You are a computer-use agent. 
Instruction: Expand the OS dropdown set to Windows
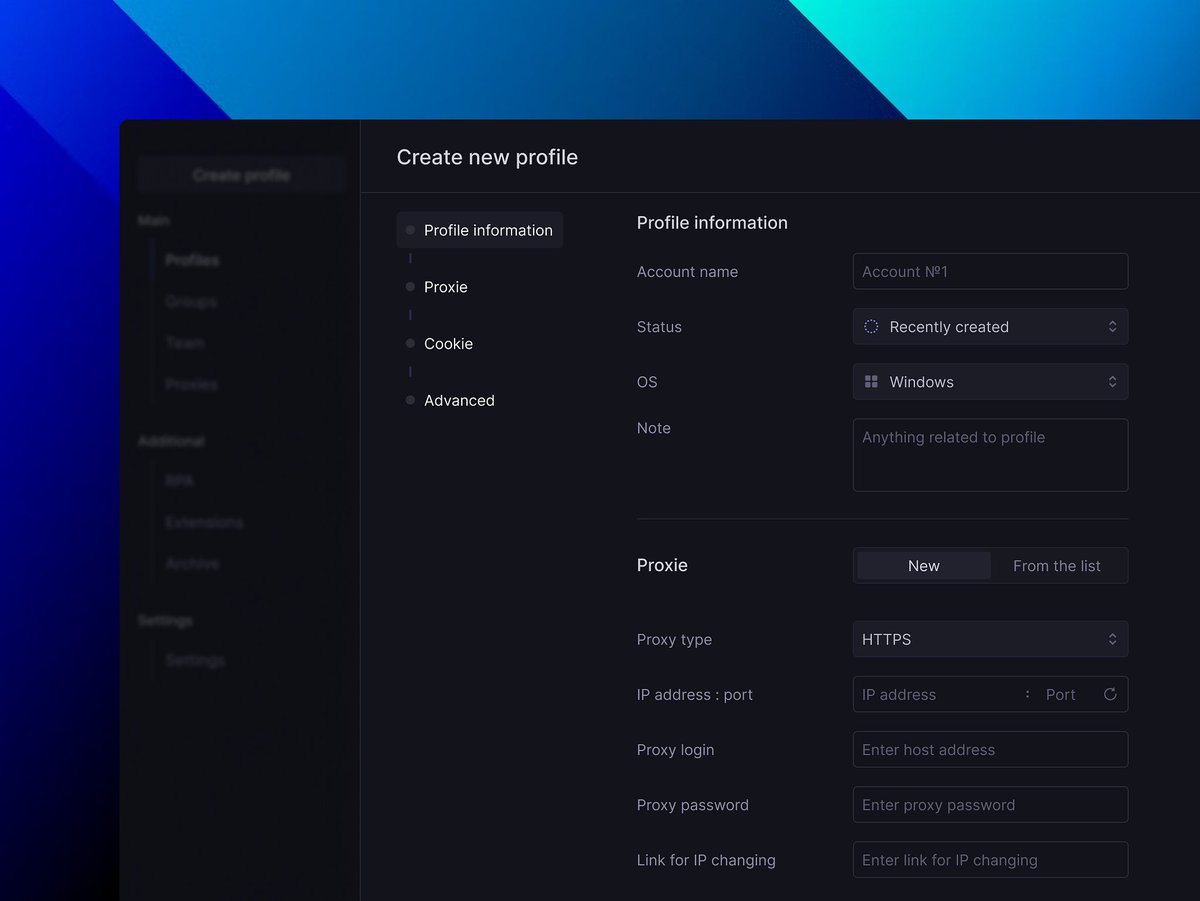coord(990,381)
